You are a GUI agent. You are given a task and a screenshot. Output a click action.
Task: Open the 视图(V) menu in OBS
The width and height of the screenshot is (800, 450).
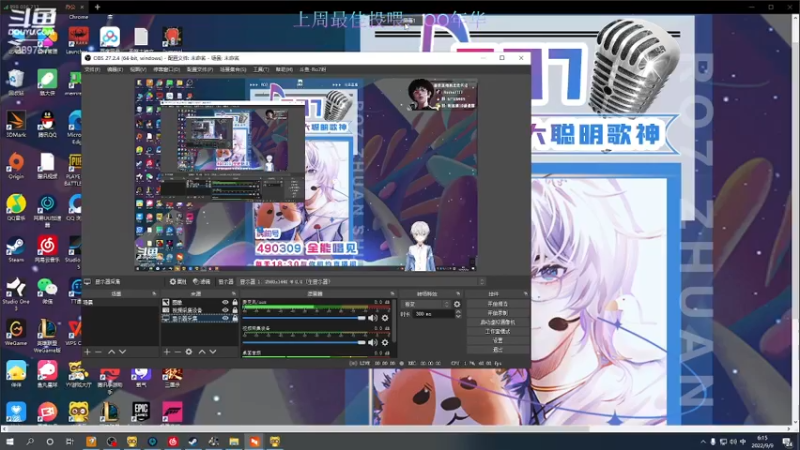(138, 69)
